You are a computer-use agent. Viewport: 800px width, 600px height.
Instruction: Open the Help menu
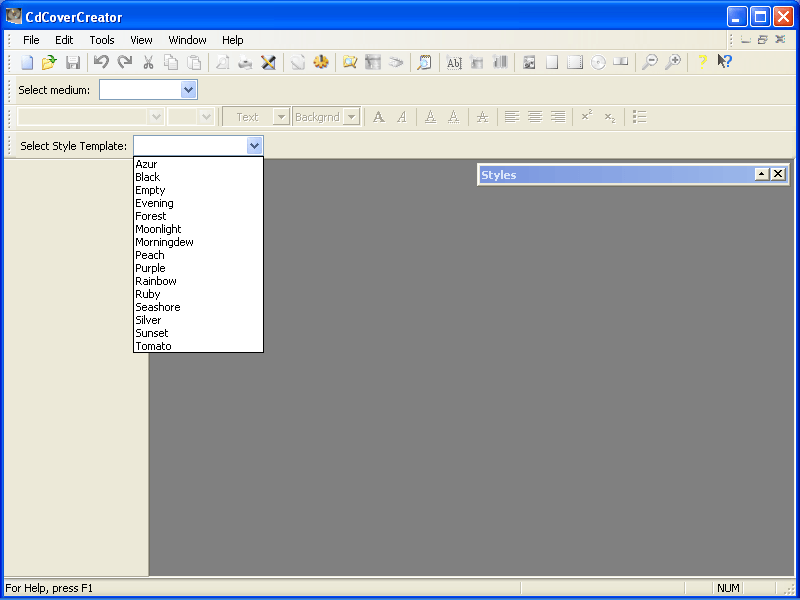coord(233,40)
